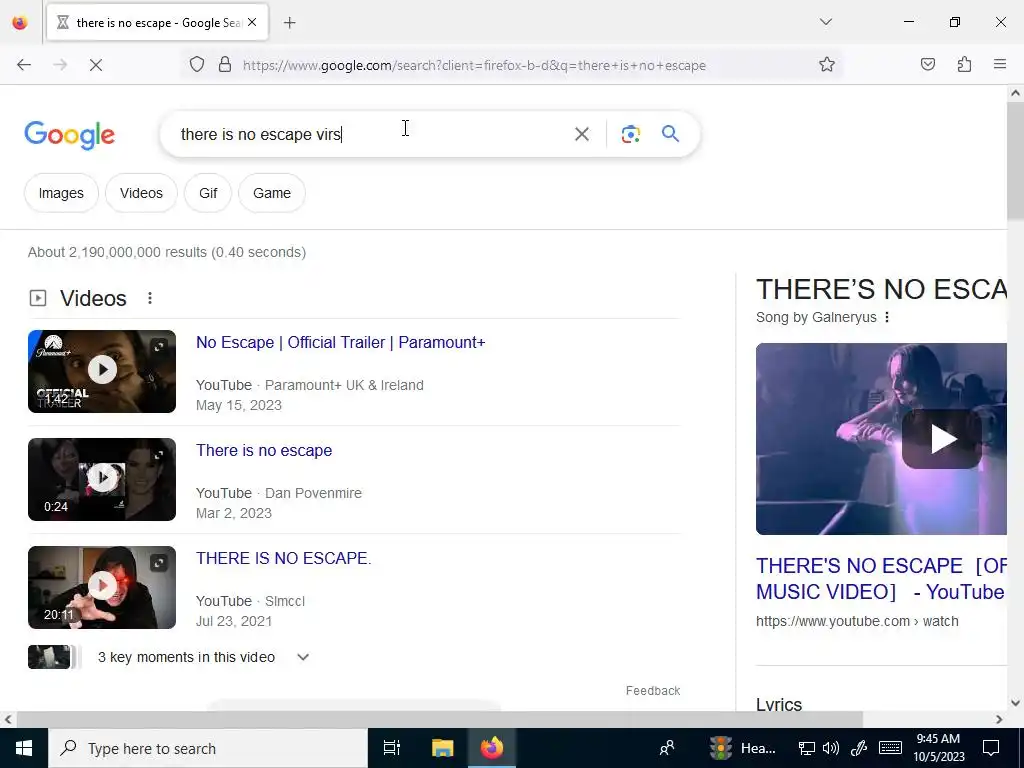Open the People taskbar icon

point(667,748)
